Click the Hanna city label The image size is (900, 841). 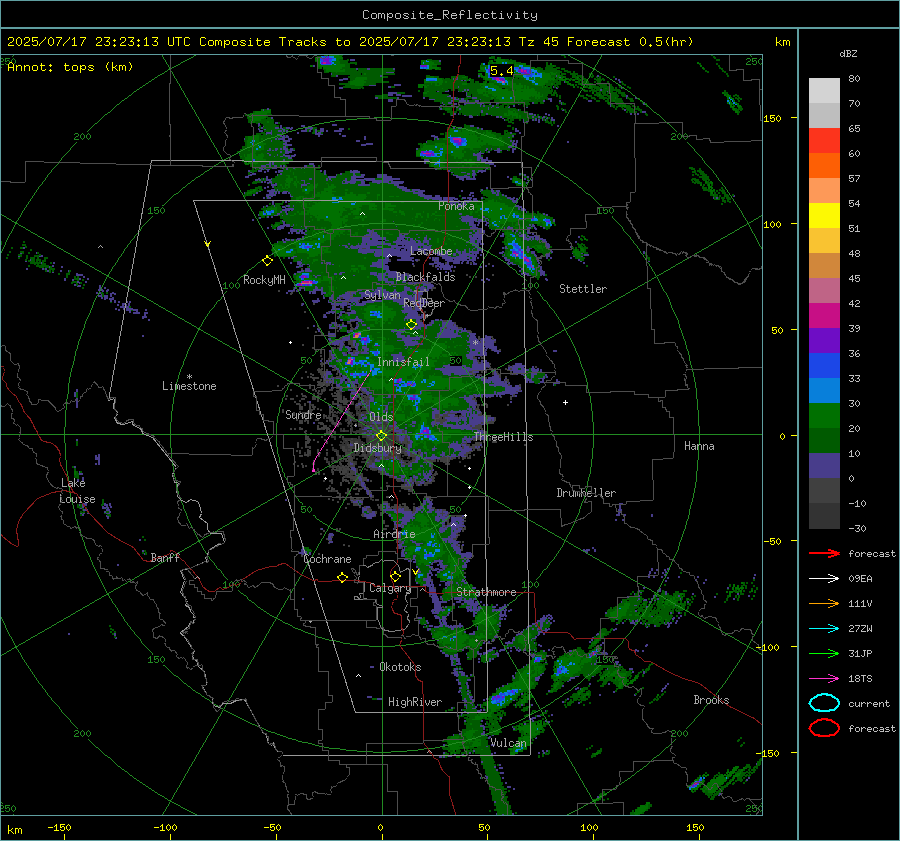[x=699, y=446]
